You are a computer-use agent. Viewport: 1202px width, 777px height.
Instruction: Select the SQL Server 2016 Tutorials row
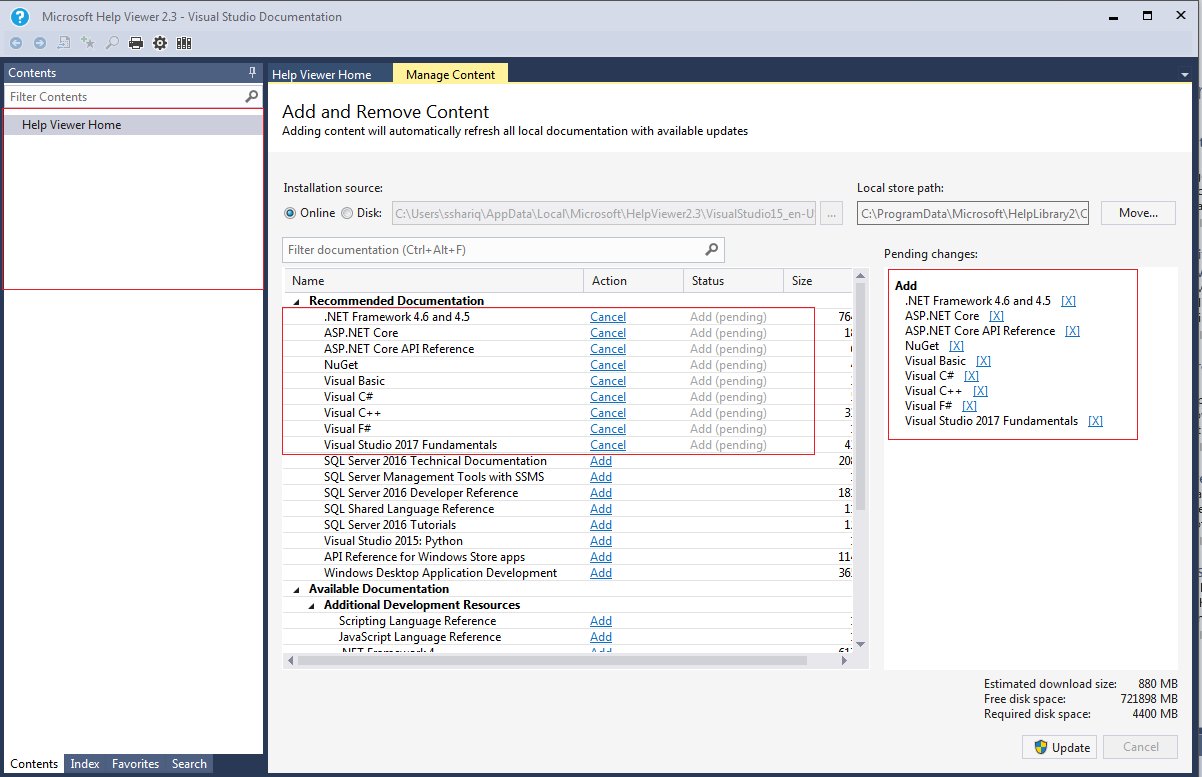[x=568, y=525]
